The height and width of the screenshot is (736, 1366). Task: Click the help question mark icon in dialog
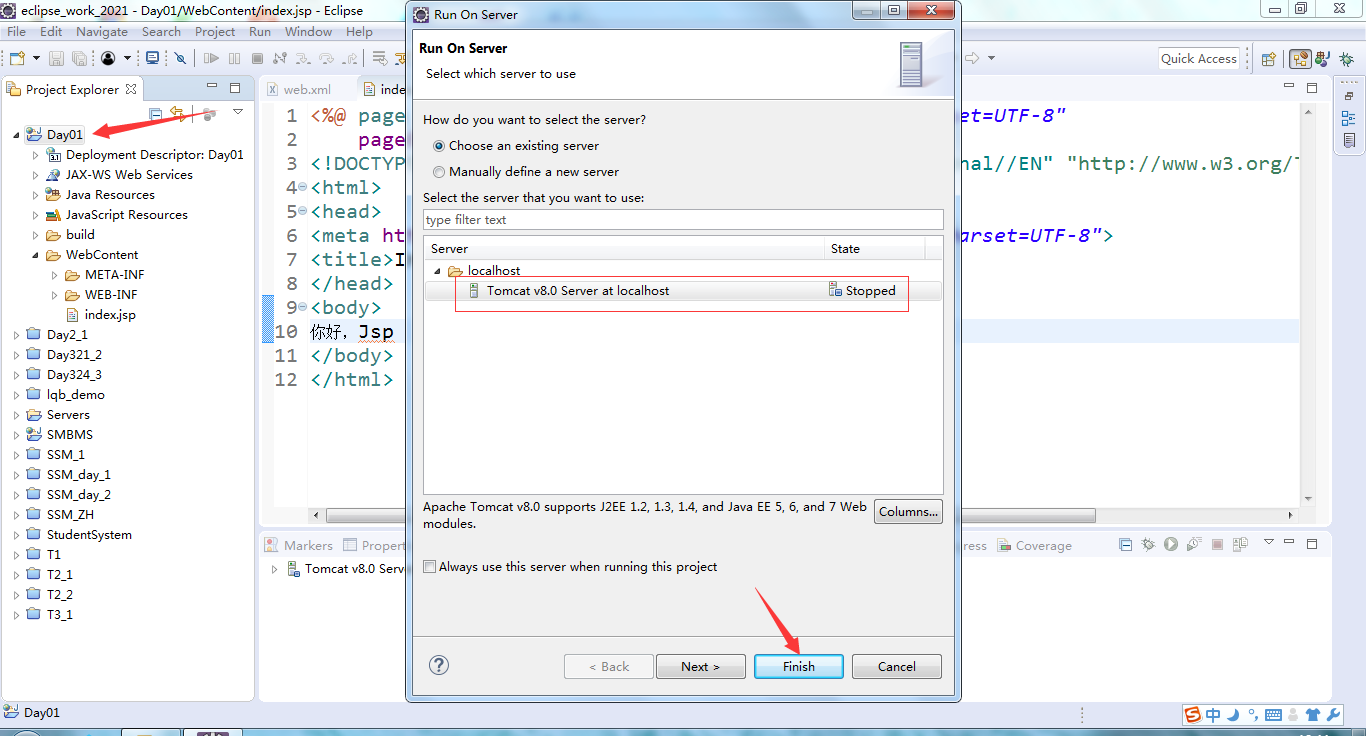click(439, 665)
